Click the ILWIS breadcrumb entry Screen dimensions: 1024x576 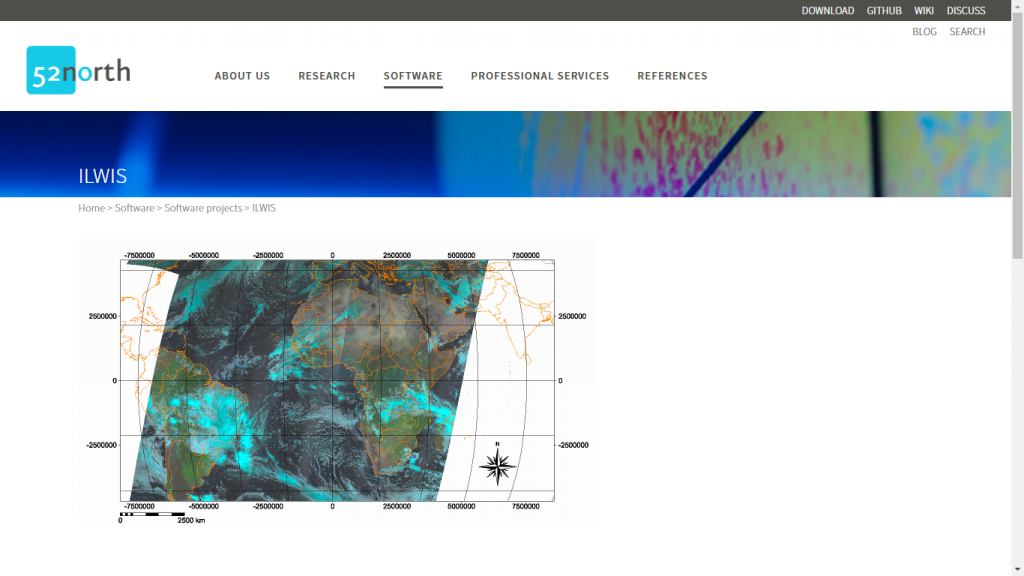pyautogui.click(x=264, y=208)
